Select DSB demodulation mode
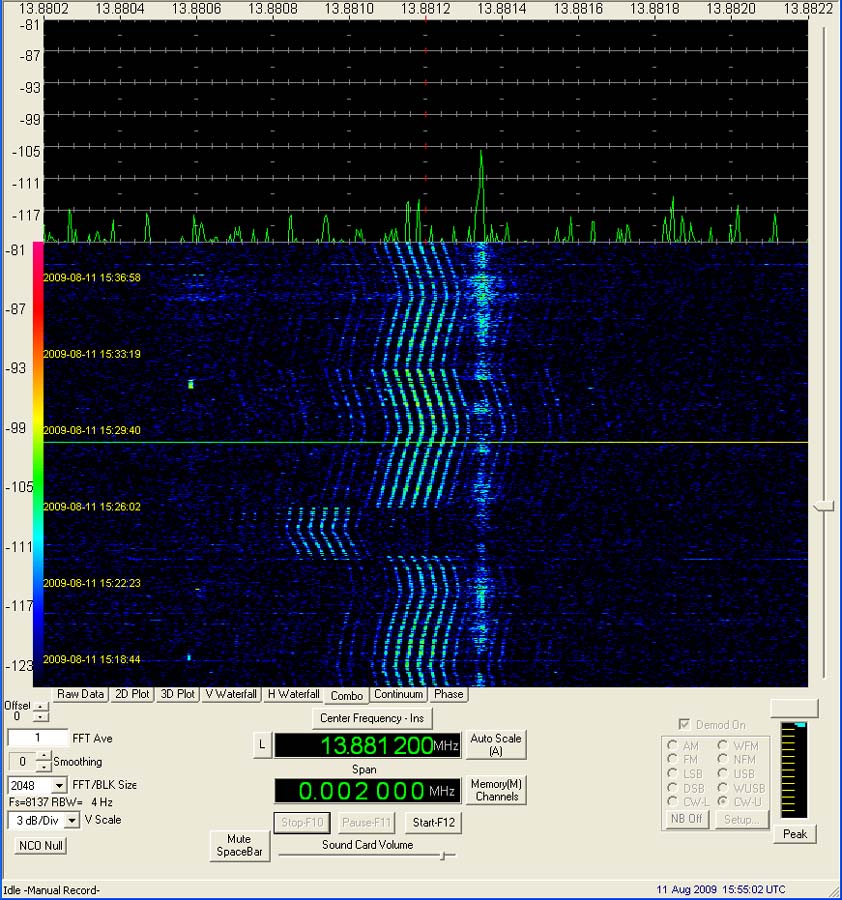 tap(672, 788)
